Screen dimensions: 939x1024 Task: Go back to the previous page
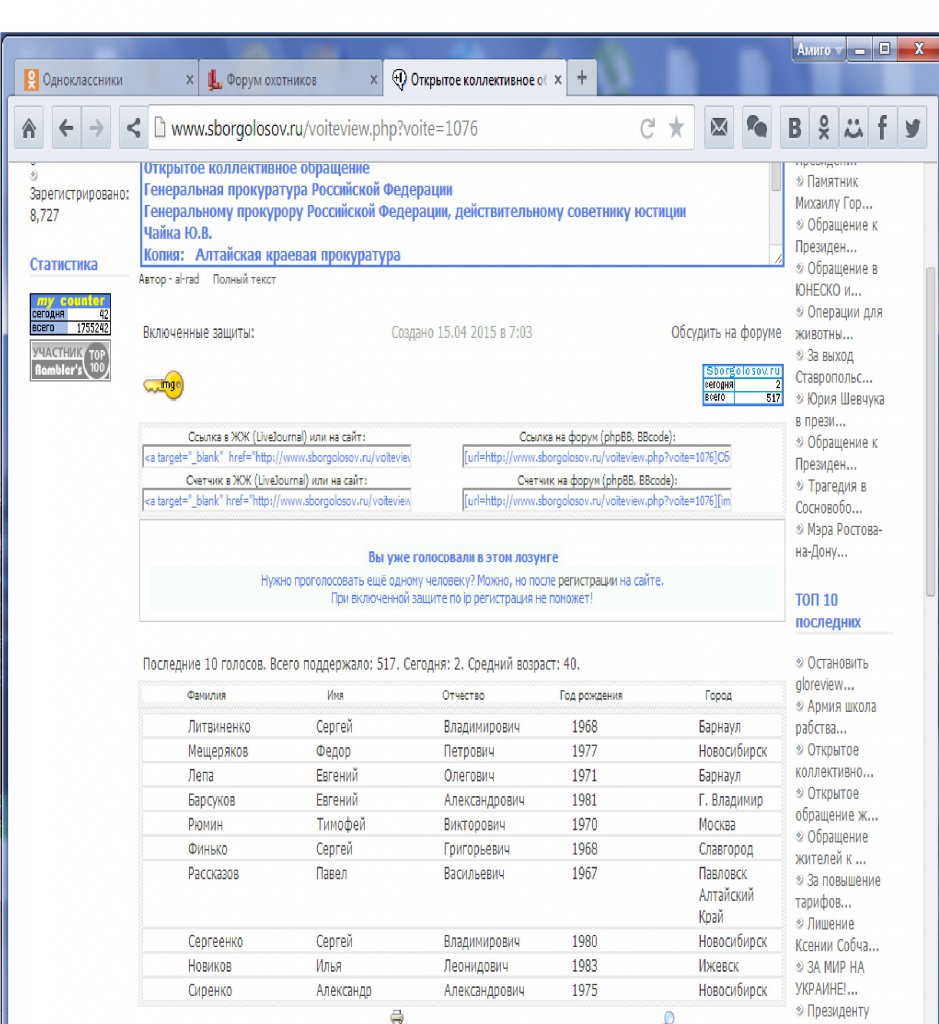66,128
